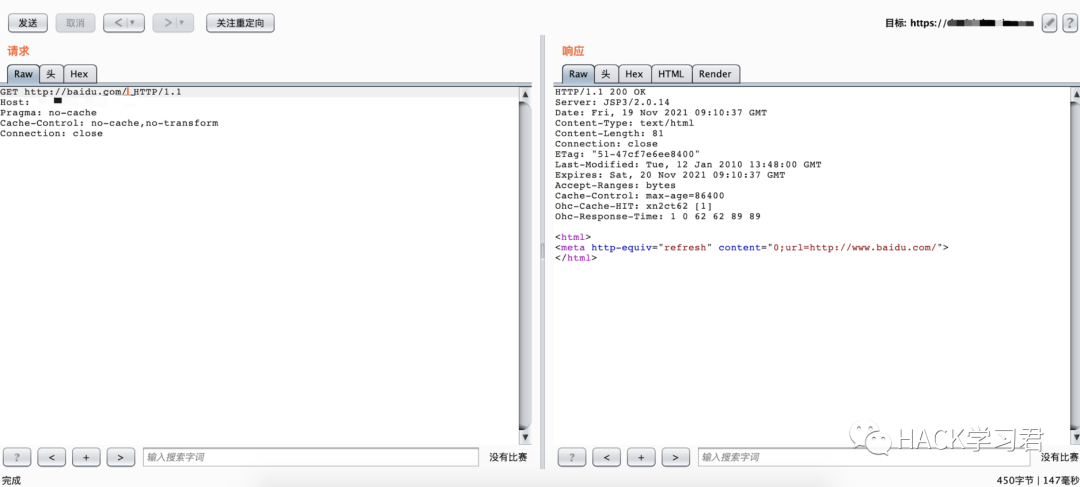Click the Ohc-Cache-HIT header line

634,205
